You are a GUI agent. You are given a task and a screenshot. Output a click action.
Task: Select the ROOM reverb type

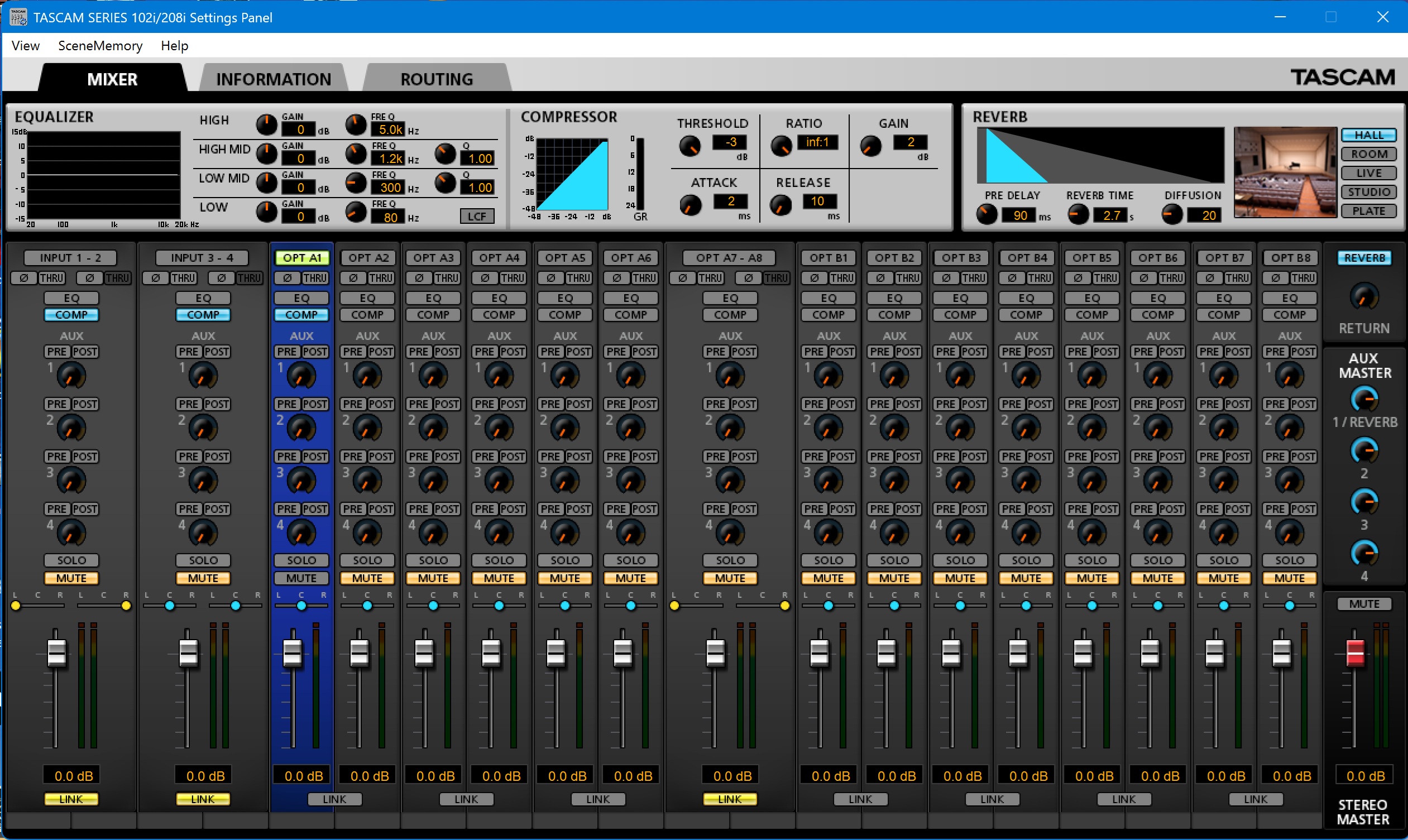coord(1368,154)
